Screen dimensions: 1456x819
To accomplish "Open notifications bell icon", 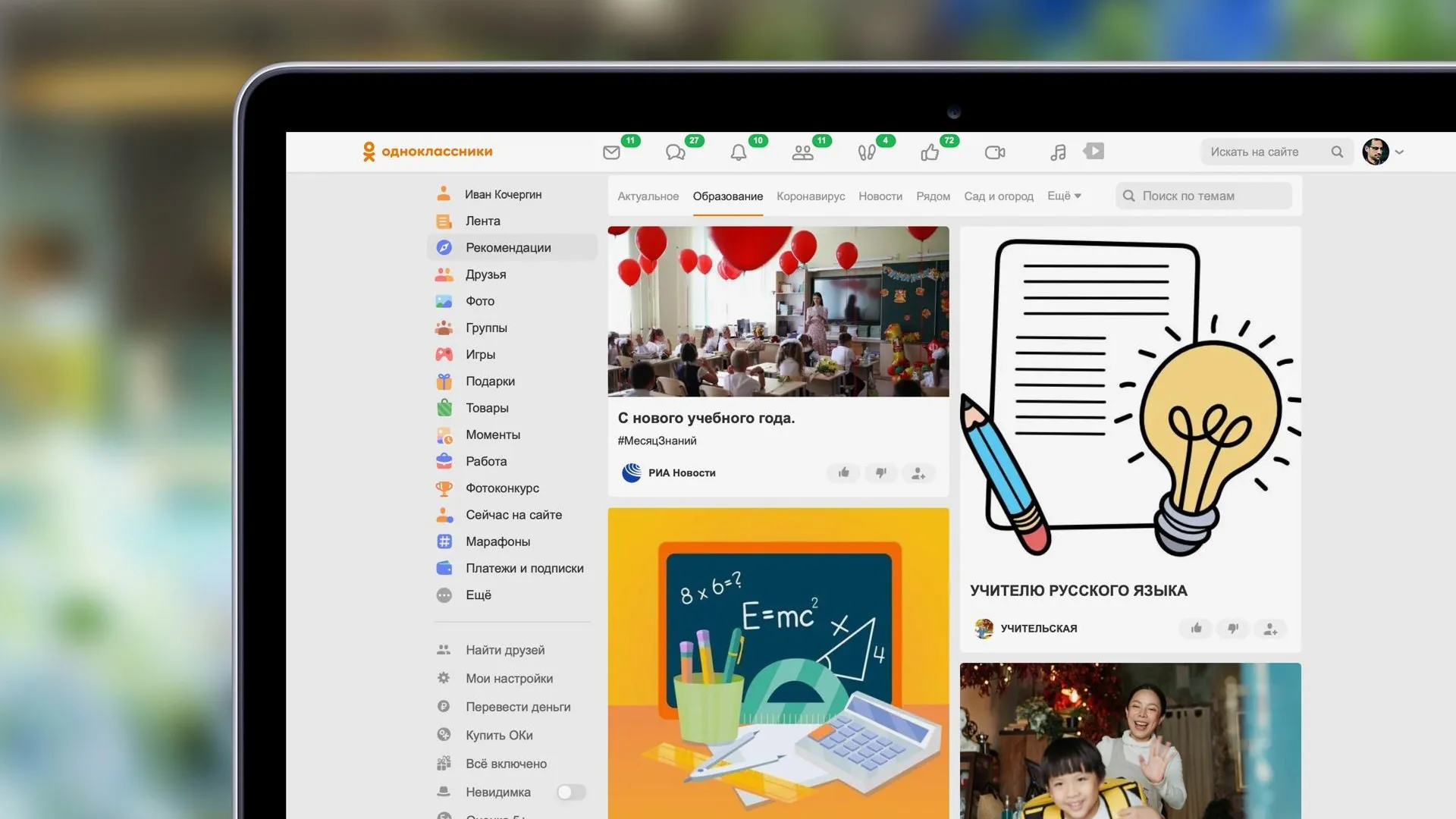I will point(739,152).
